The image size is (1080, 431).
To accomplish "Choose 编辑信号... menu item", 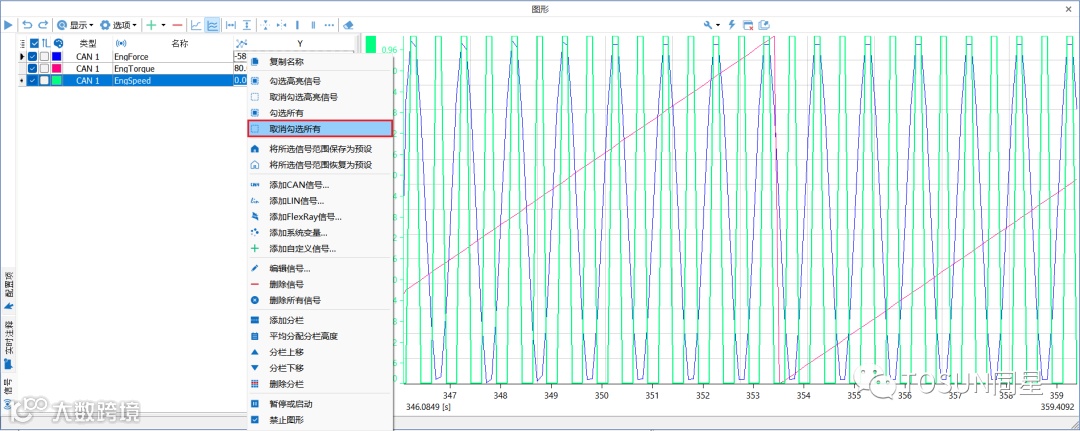I will point(320,268).
